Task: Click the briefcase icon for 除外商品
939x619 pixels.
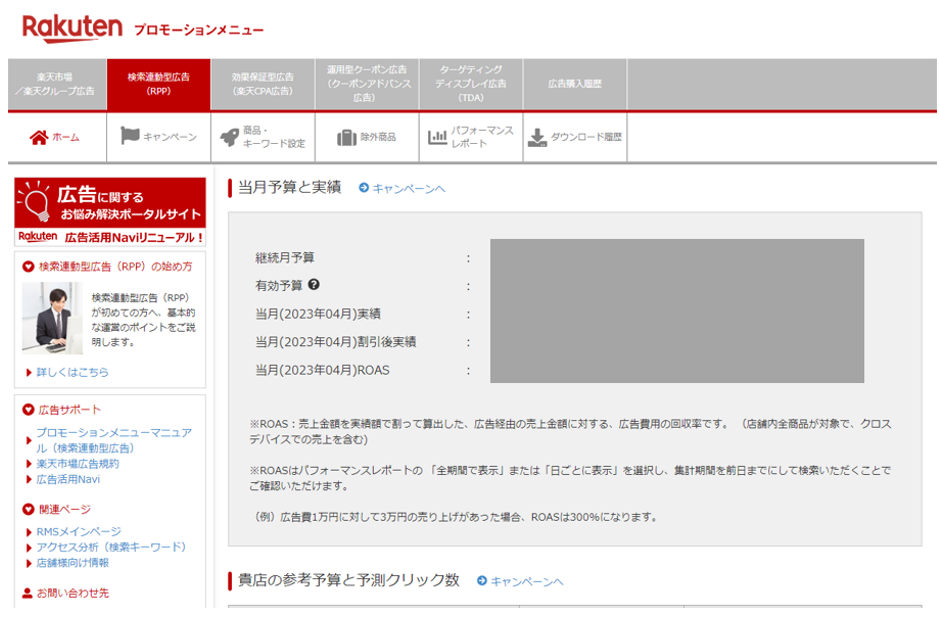Action: 347,138
